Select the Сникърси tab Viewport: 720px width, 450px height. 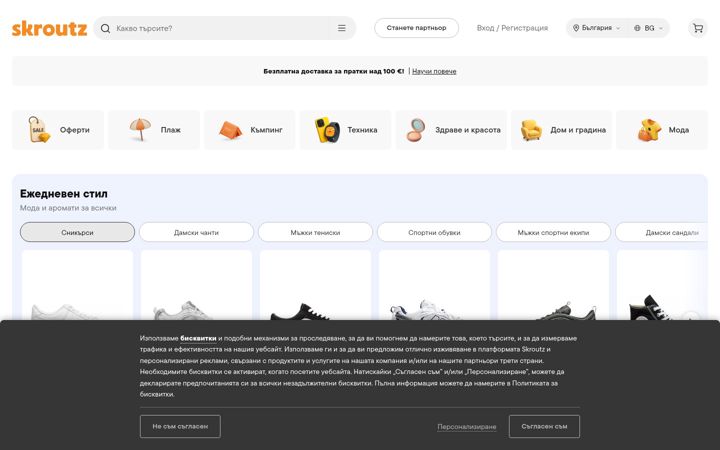[x=77, y=232]
